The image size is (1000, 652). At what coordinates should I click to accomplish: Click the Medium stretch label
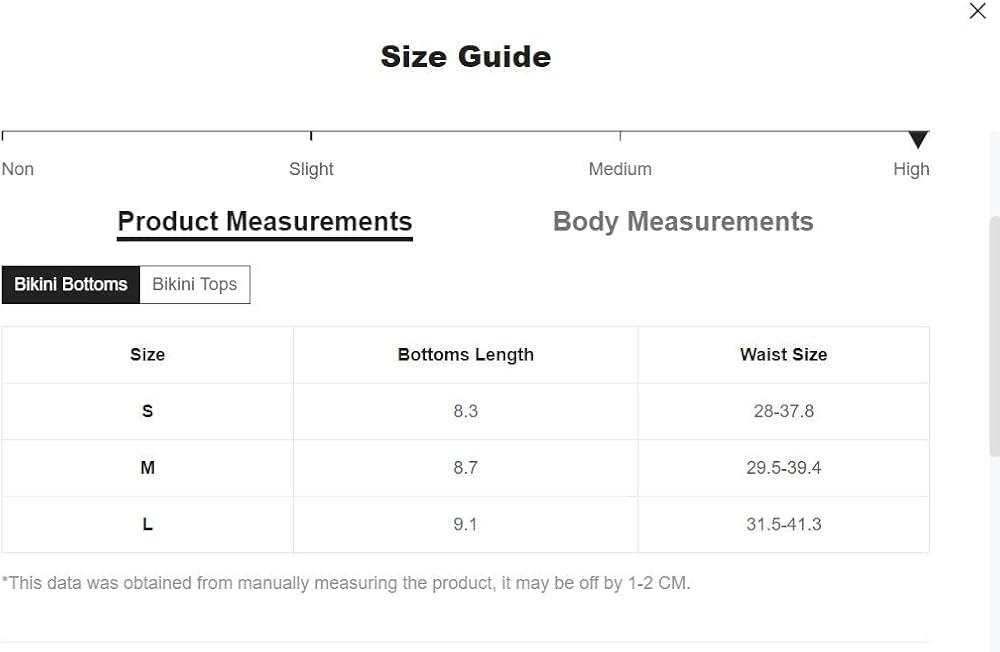coord(620,169)
